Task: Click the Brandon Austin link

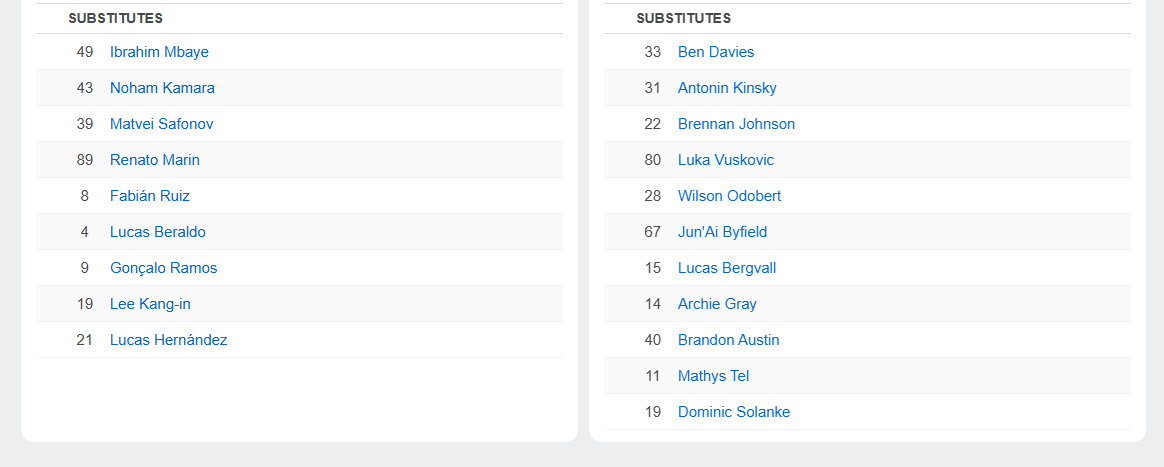Action: (x=728, y=340)
